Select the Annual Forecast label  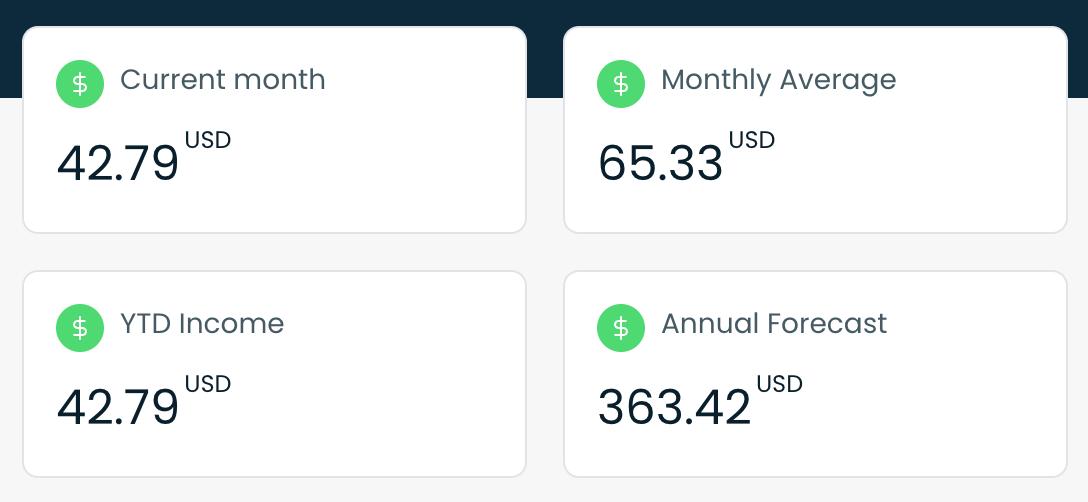pyautogui.click(x=774, y=324)
